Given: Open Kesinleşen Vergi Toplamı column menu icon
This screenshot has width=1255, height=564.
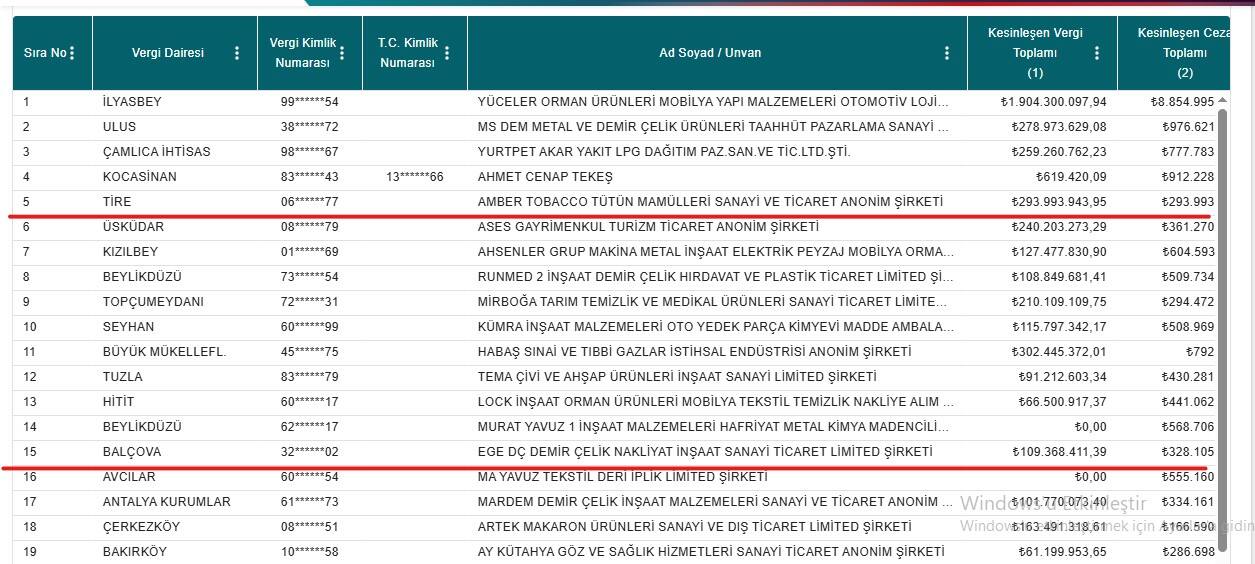Looking at the screenshot, I should [1097, 53].
